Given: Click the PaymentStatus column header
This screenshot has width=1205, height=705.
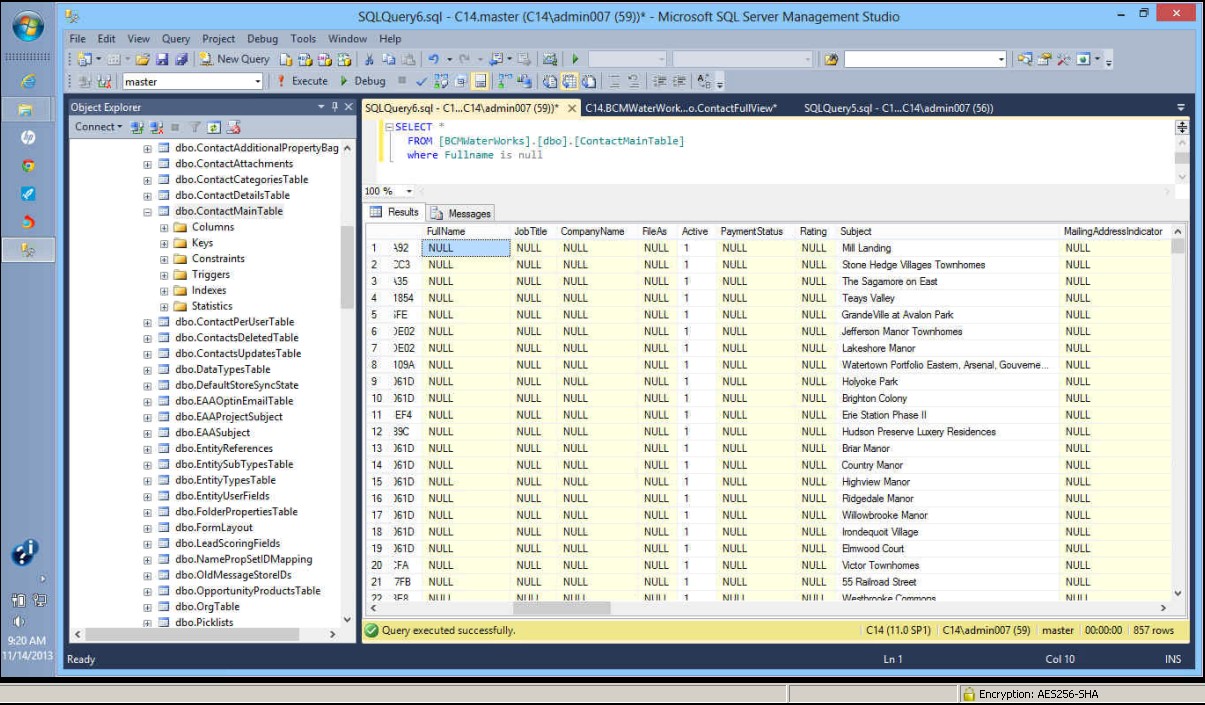Looking at the screenshot, I should (x=756, y=231).
